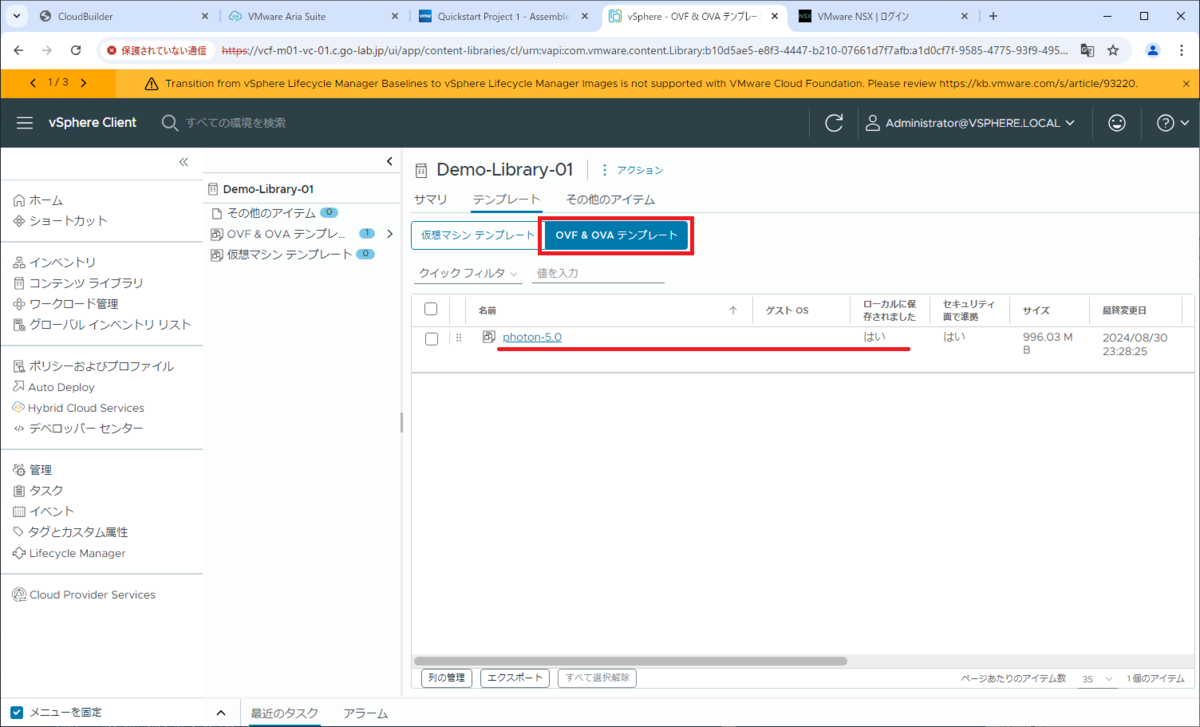Click the 値を入力 filter field
The height and width of the screenshot is (727, 1200).
(x=598, y=273)
